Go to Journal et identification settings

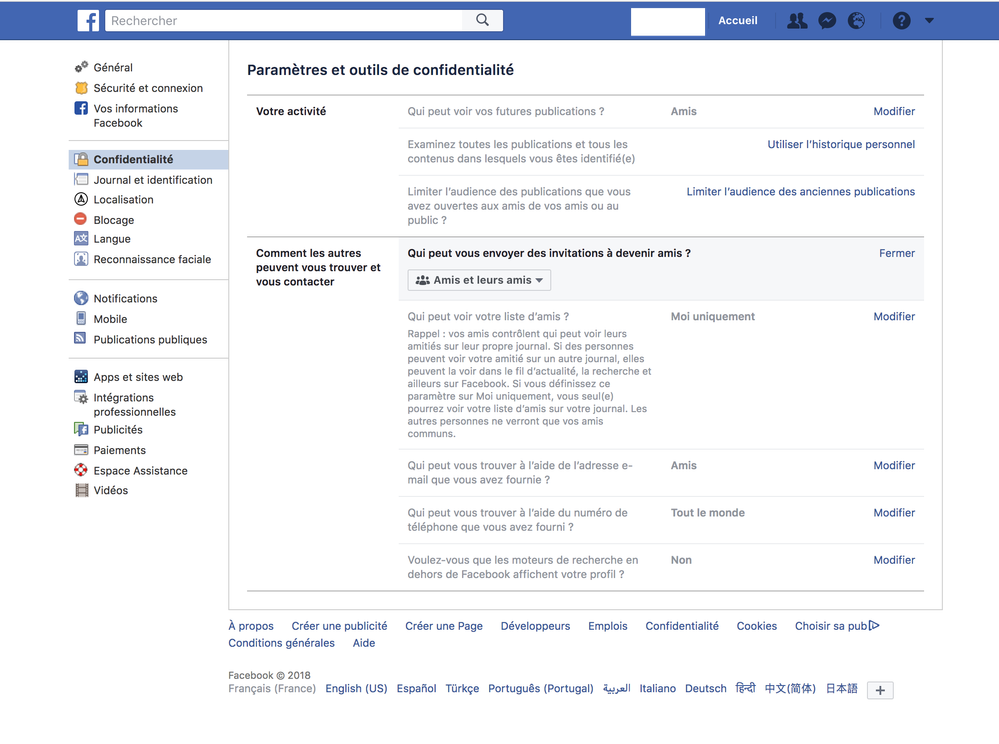[153, 180]
